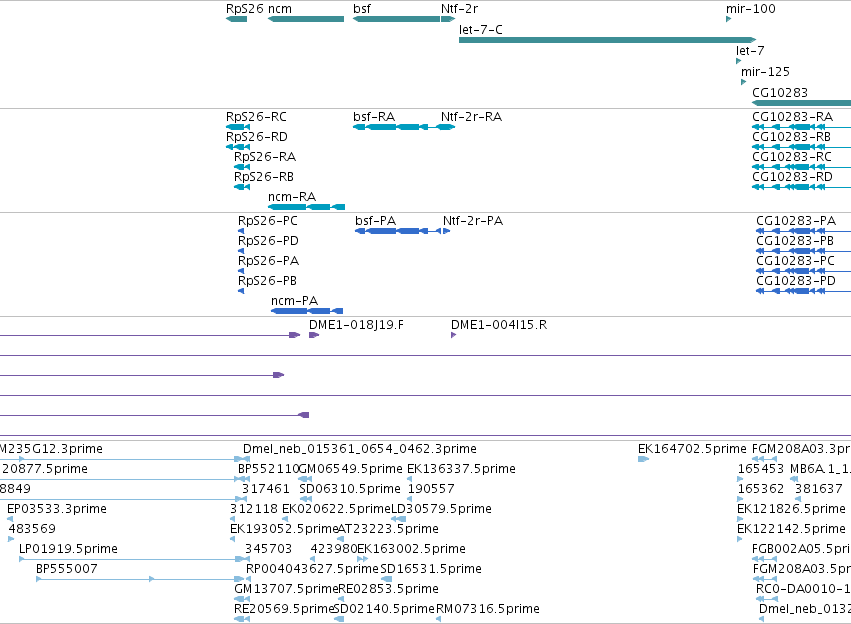Click the "317461" label text
Screen dimensions: 851x624
(266, 489)
